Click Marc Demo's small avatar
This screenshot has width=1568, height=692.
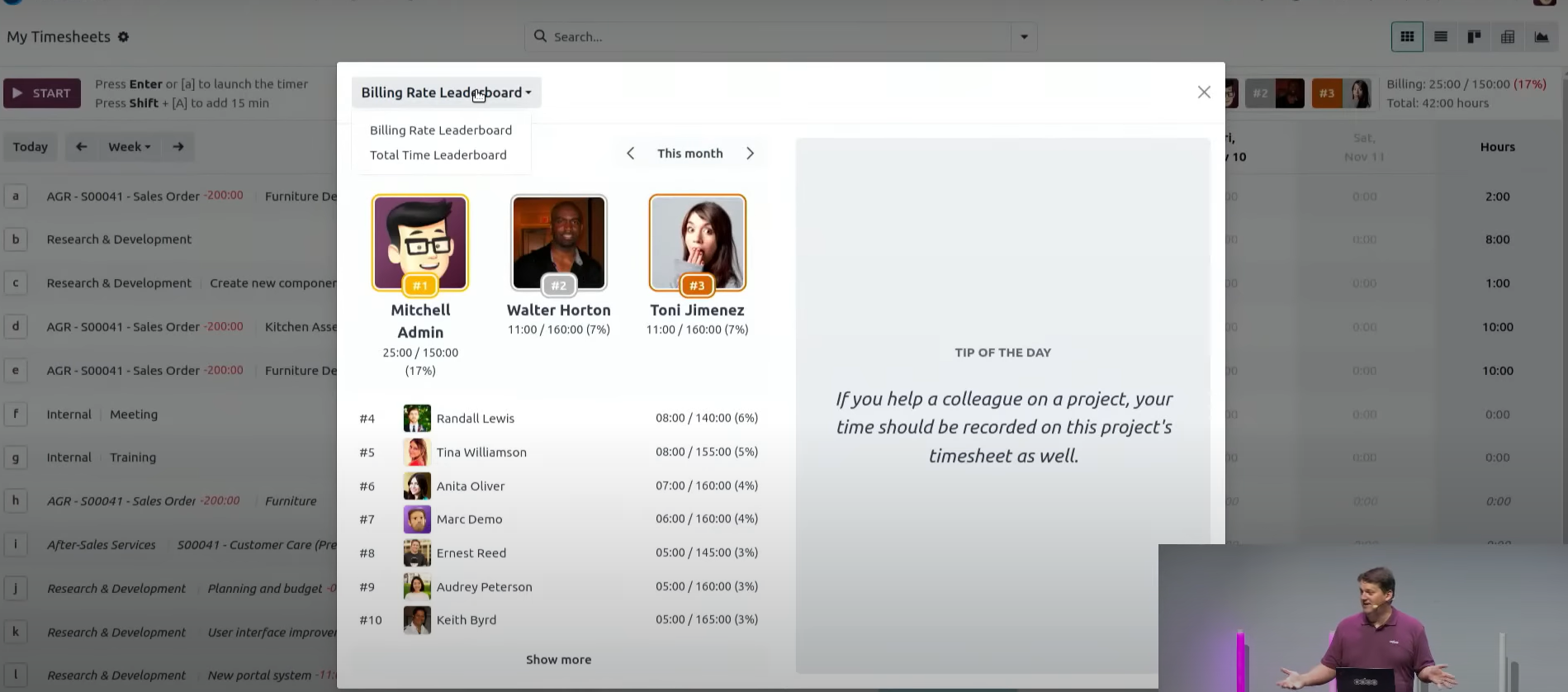click(x=417, y=519)
